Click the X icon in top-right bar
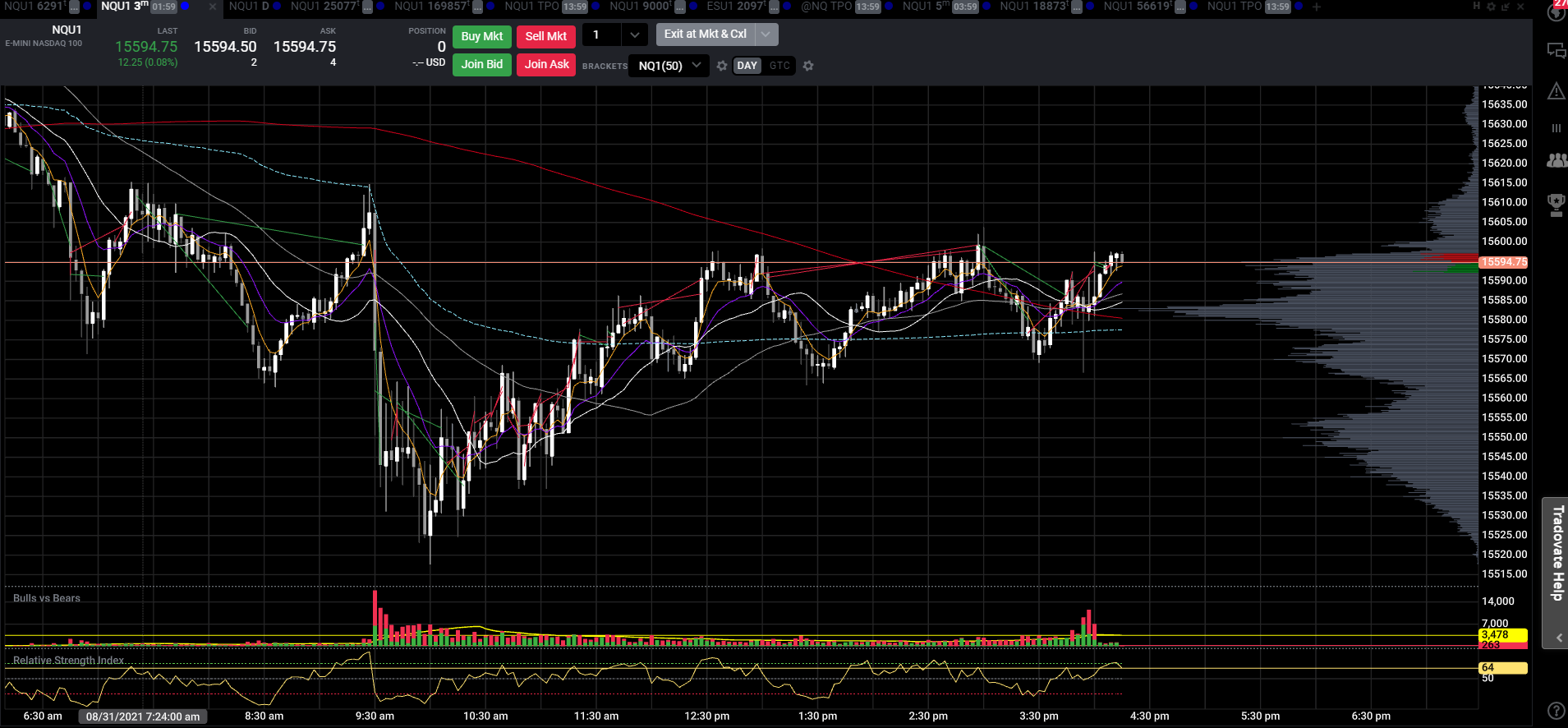The width and height of the screenshot is (1568, 728). [x=1520, y=7]
